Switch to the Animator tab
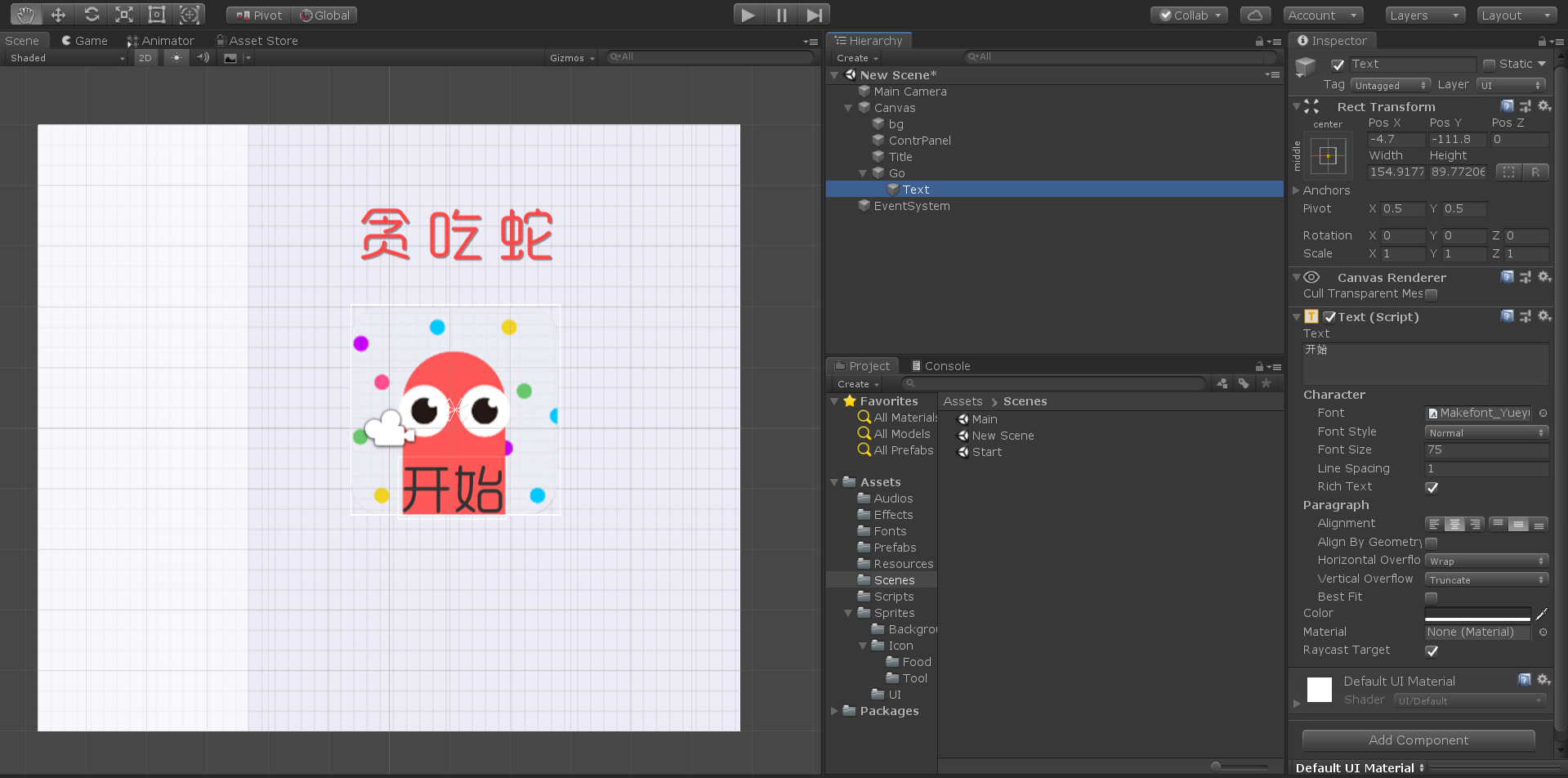1568x778 pixels. pos(160,40)
